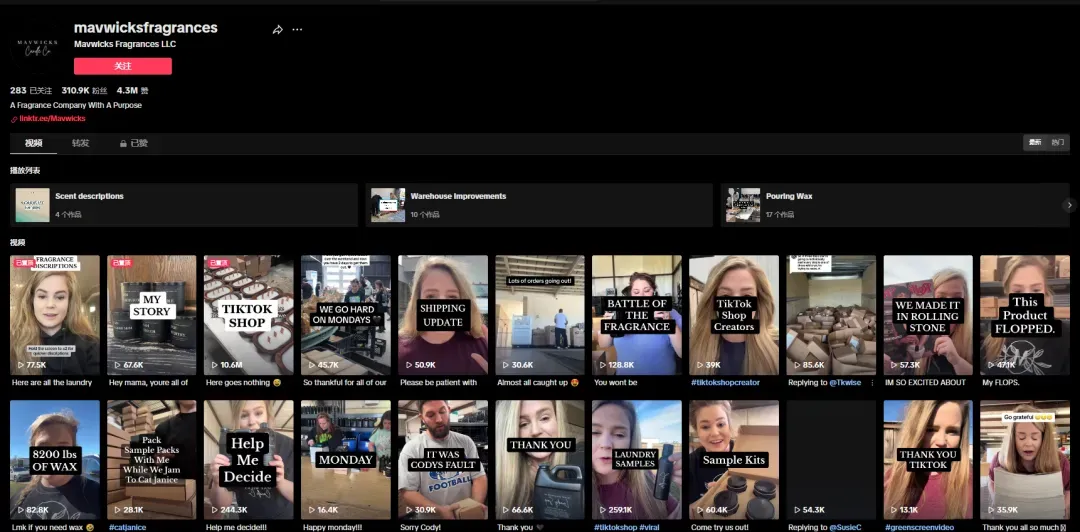The width and height of the screenshot is (1080, 532).
Task: Switch to the 视频 tab
Action: coord(34,143)
